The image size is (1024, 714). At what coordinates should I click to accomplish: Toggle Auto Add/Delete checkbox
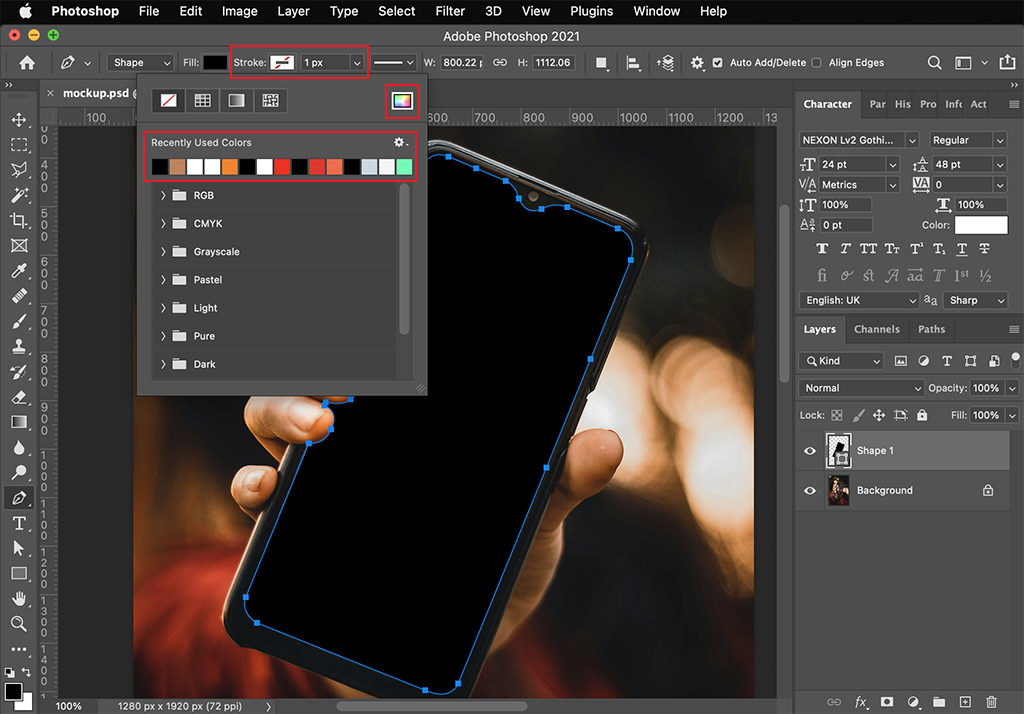(718, 63)
